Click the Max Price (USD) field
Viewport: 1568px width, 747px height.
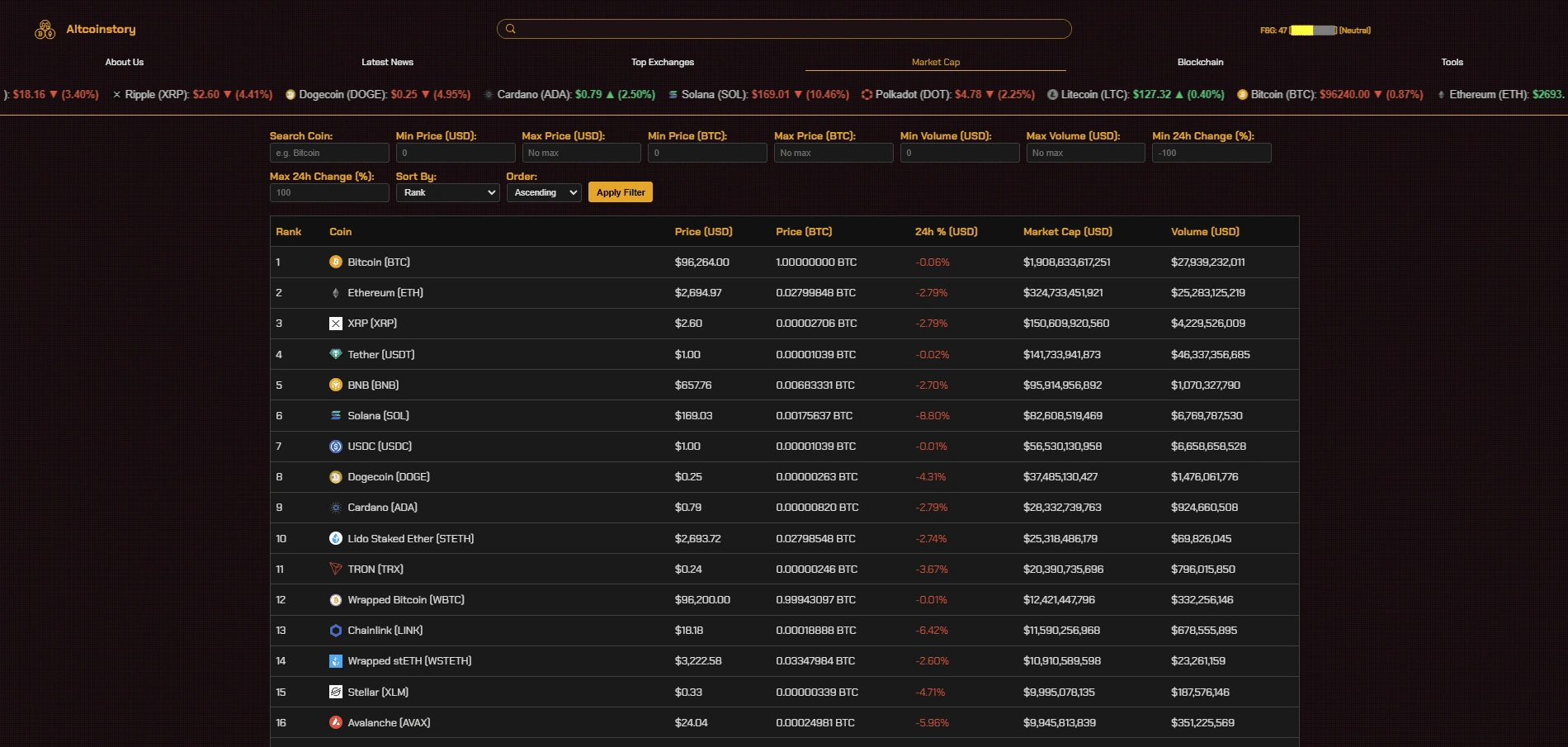(582, 153)
